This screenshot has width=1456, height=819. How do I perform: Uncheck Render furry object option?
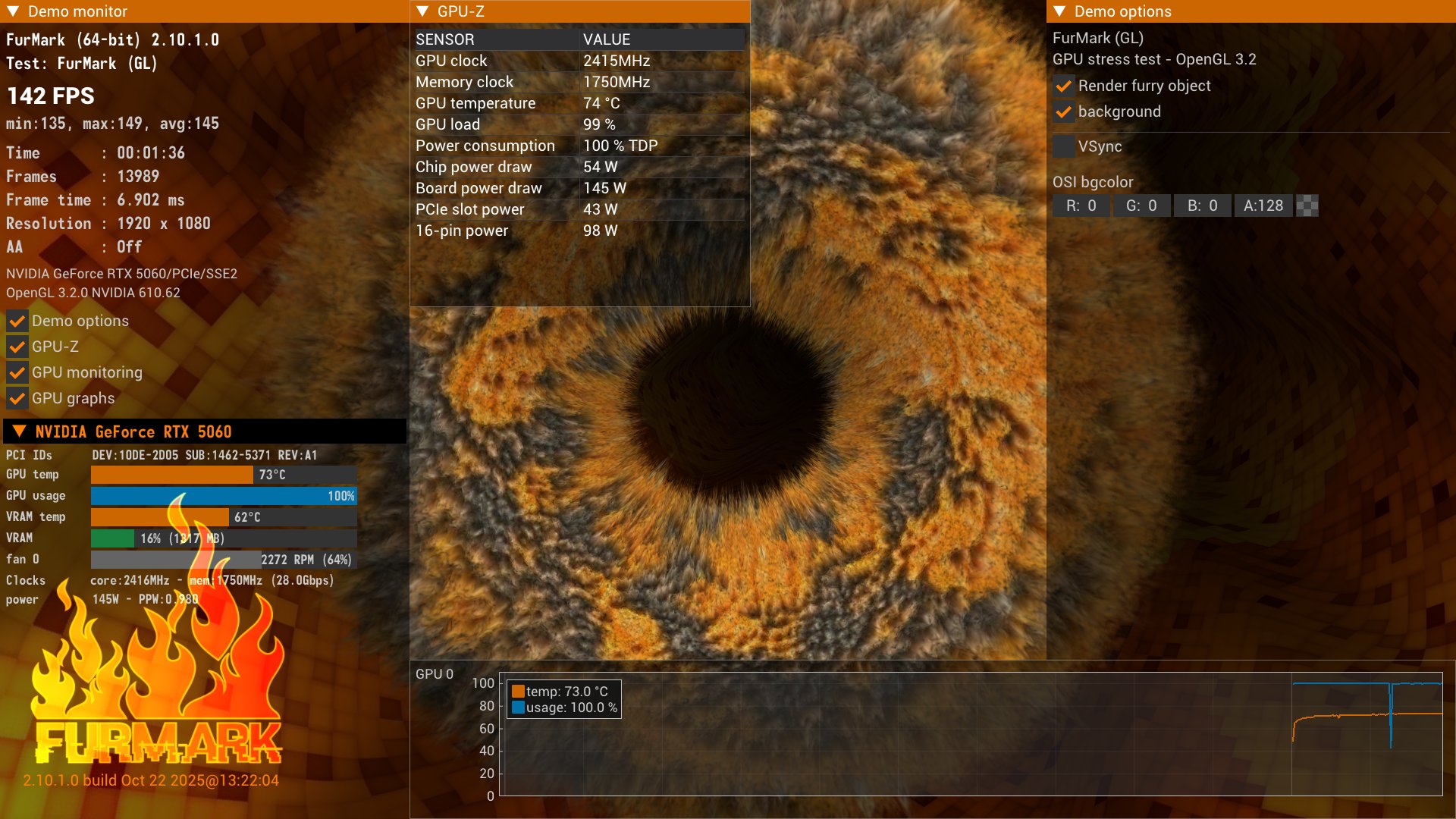tap(1064, 86)
